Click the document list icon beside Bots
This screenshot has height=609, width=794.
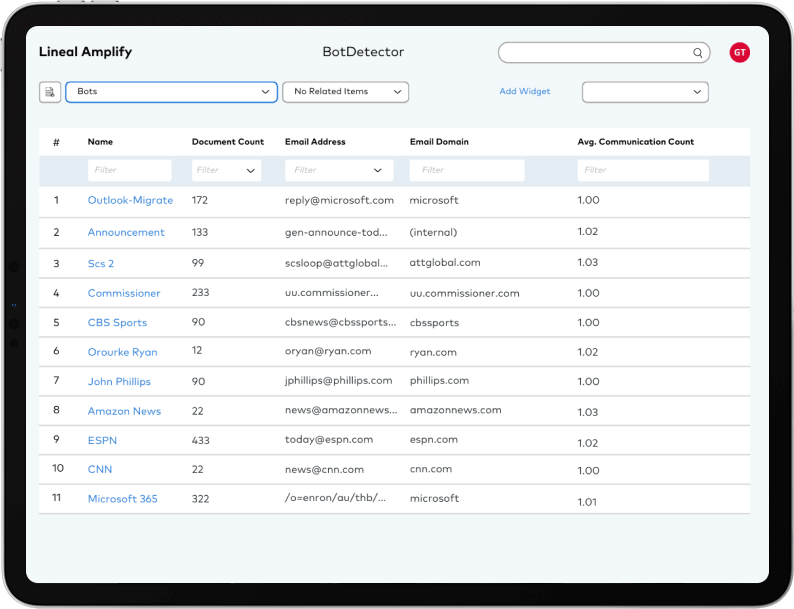tap(50, 92)
